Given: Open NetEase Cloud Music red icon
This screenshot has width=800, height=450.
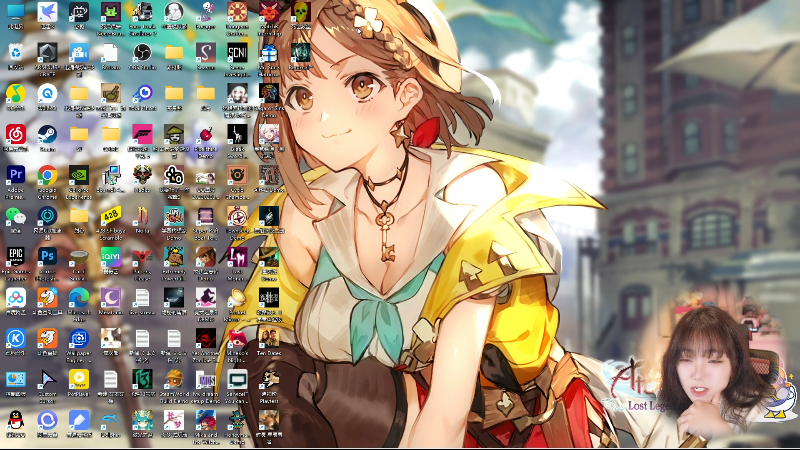Looking at the screenshot, I should [x=15, y=135].
